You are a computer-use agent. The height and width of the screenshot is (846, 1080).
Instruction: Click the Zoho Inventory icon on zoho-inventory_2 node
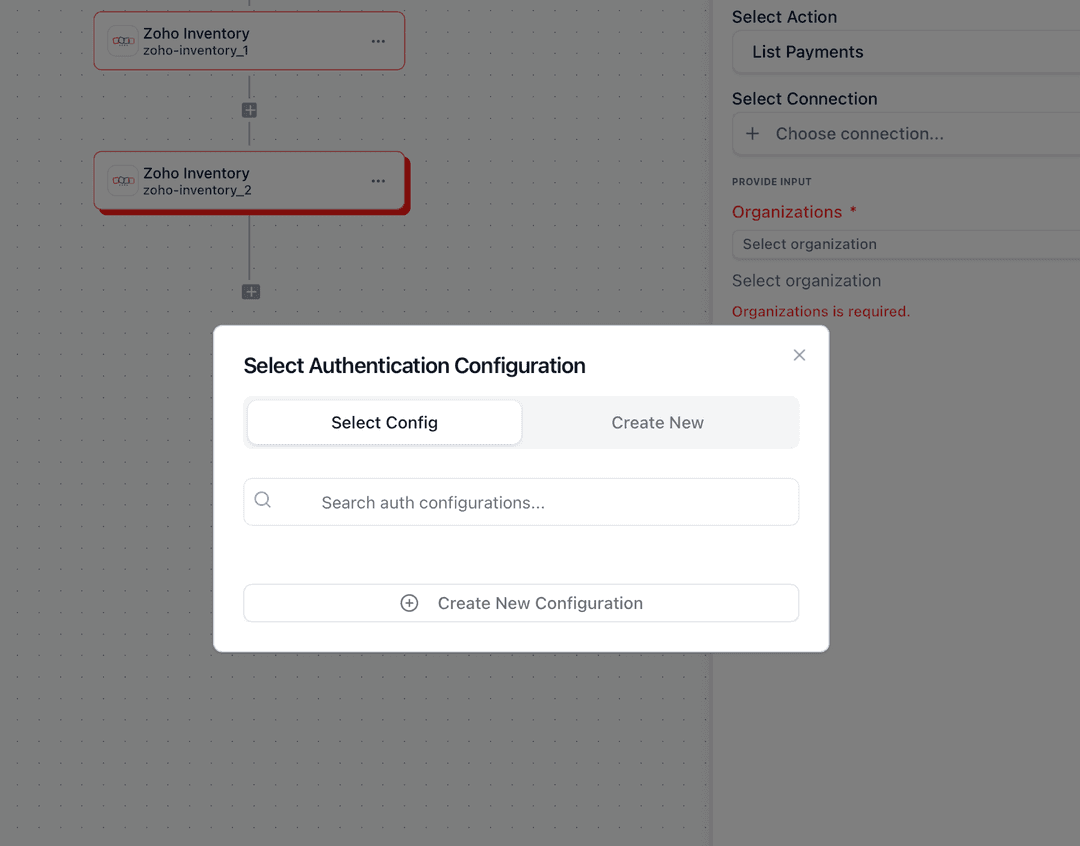(x=122, y=181)
